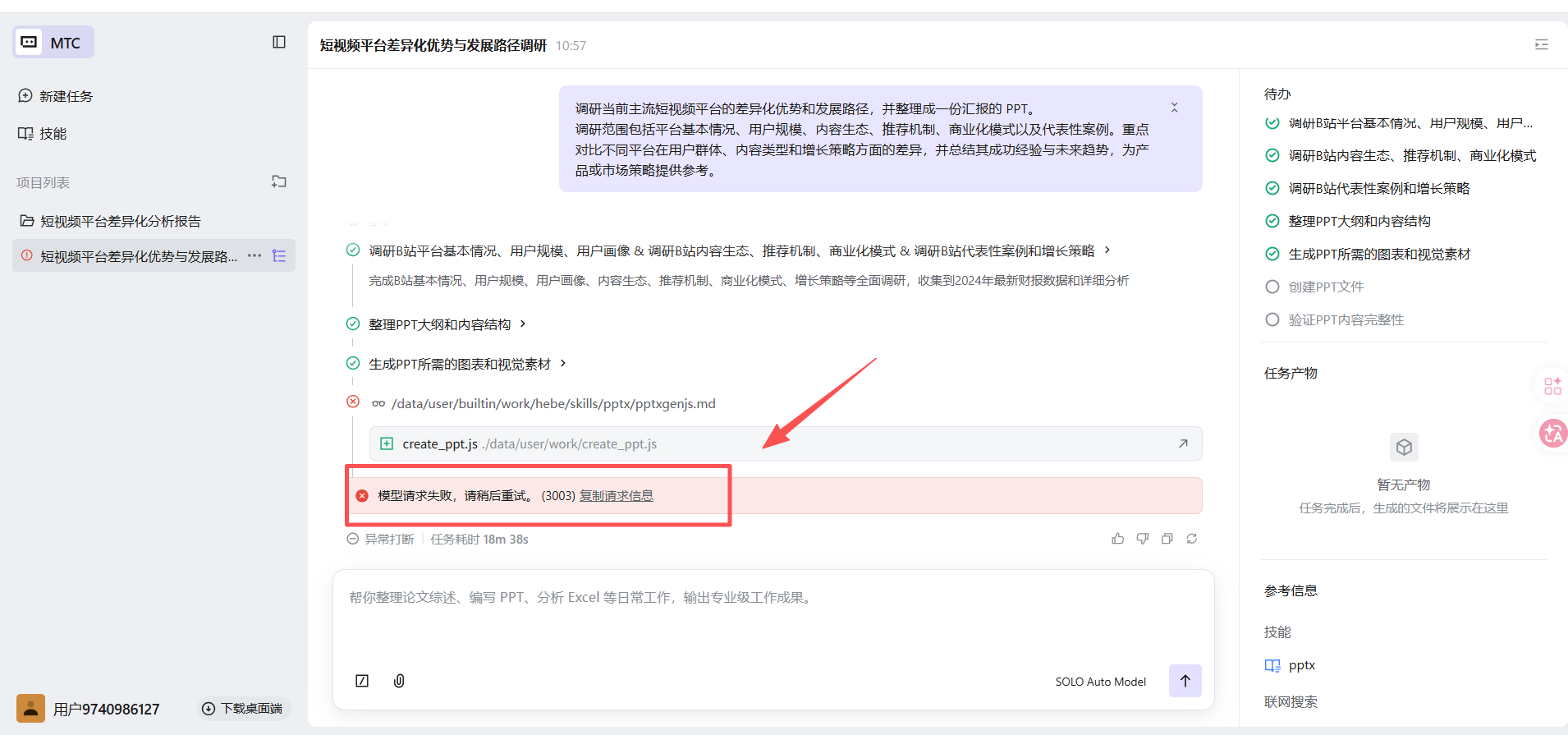The height and width of the screenshot is (735, 1568).
Task: Open the slash command icon in input box
Action: click(x=362, y=681)
